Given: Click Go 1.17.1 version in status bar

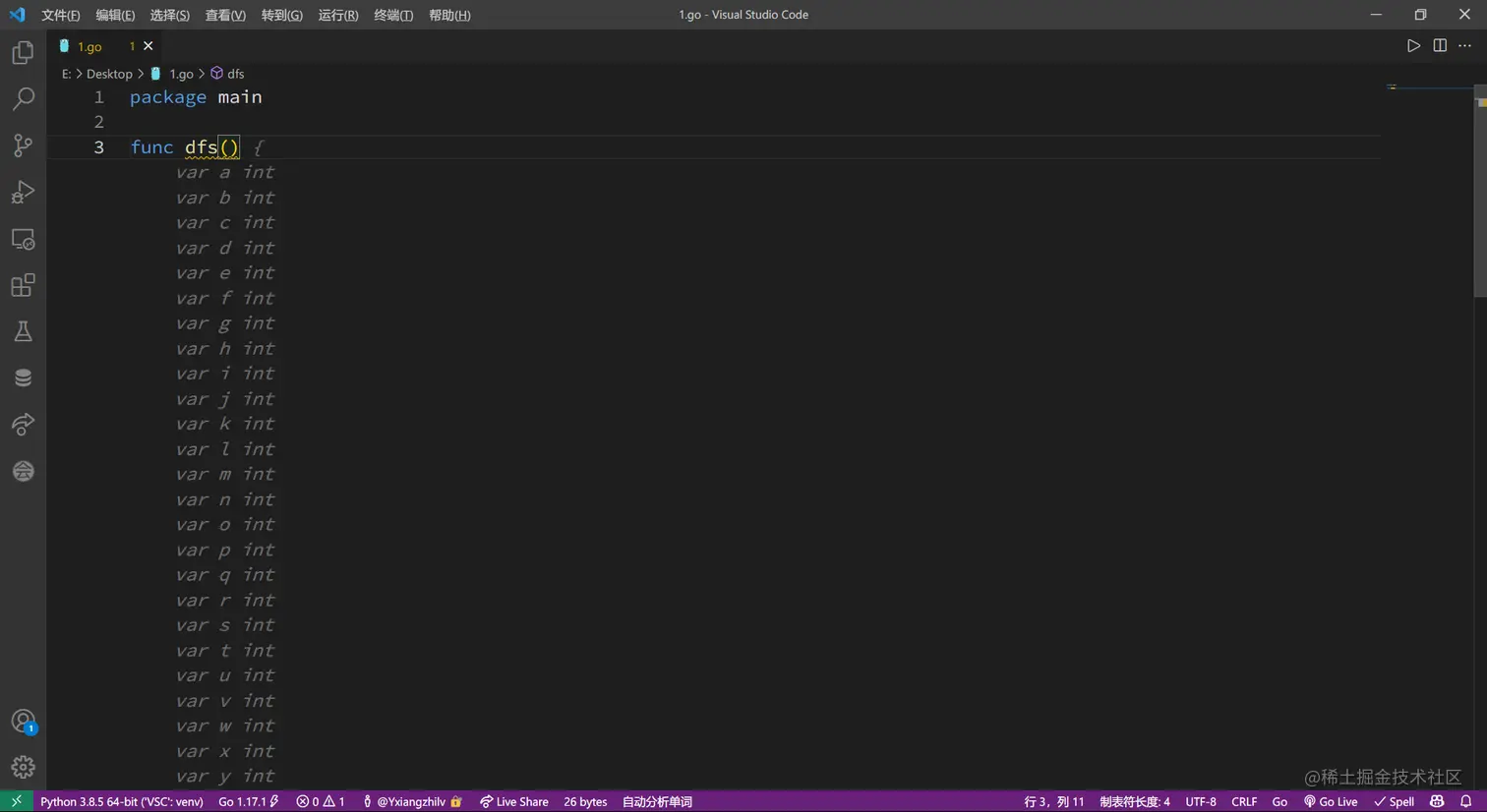Looking at the screenshot, I should click(249, 801).
